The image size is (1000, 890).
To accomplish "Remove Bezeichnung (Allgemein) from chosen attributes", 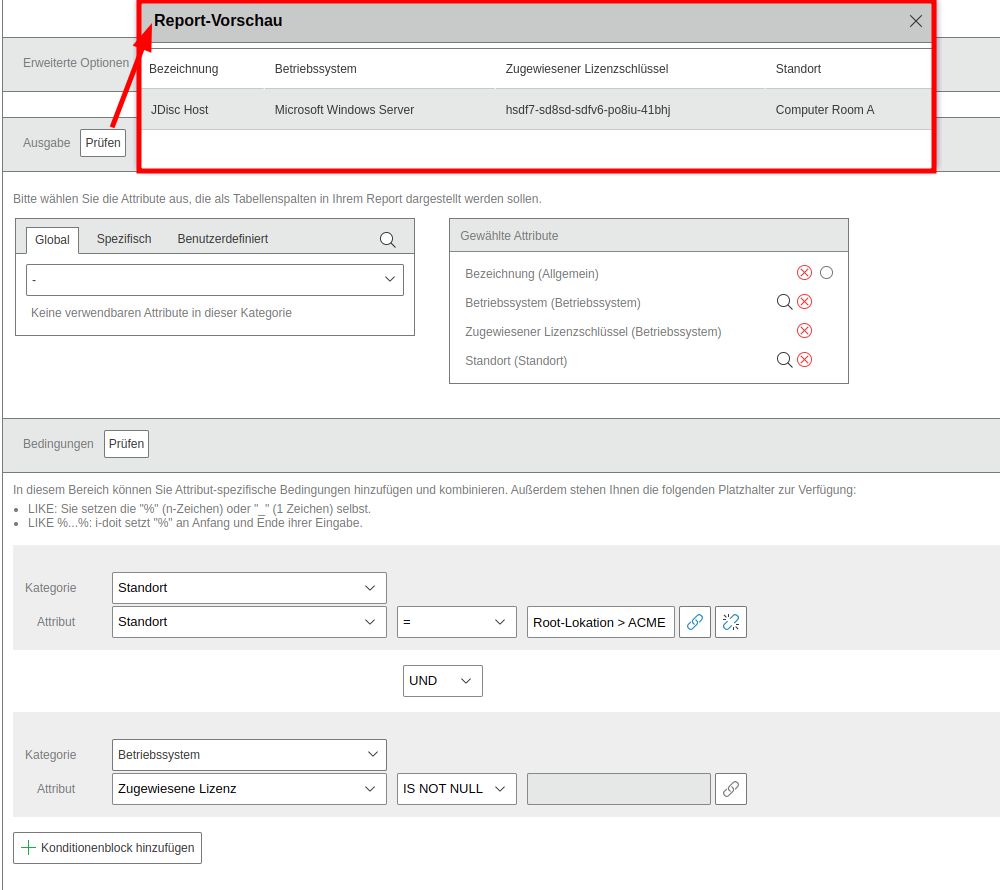I will (x=804, y=273).
